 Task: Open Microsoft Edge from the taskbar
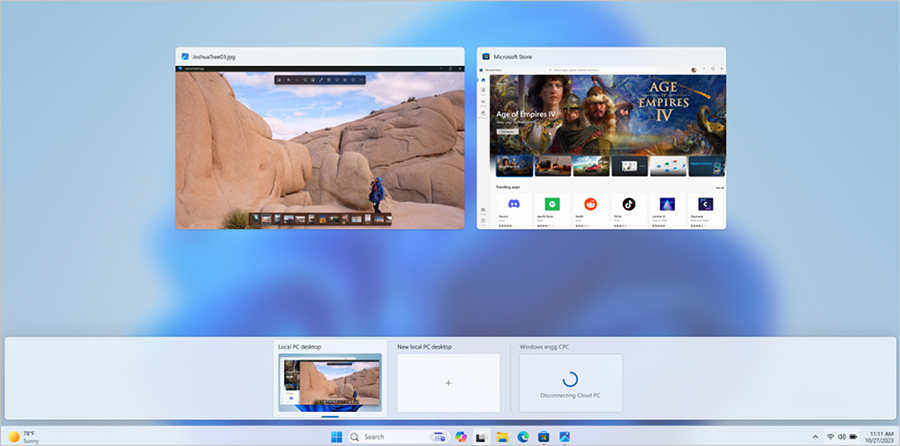[522, 437]
